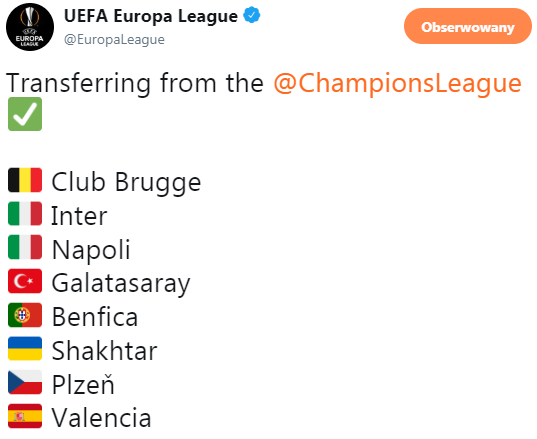Click the Belgium flag beside Club Brugge
Screen dimensions: 537x439
pyautogui.click(x=25, y=180)
